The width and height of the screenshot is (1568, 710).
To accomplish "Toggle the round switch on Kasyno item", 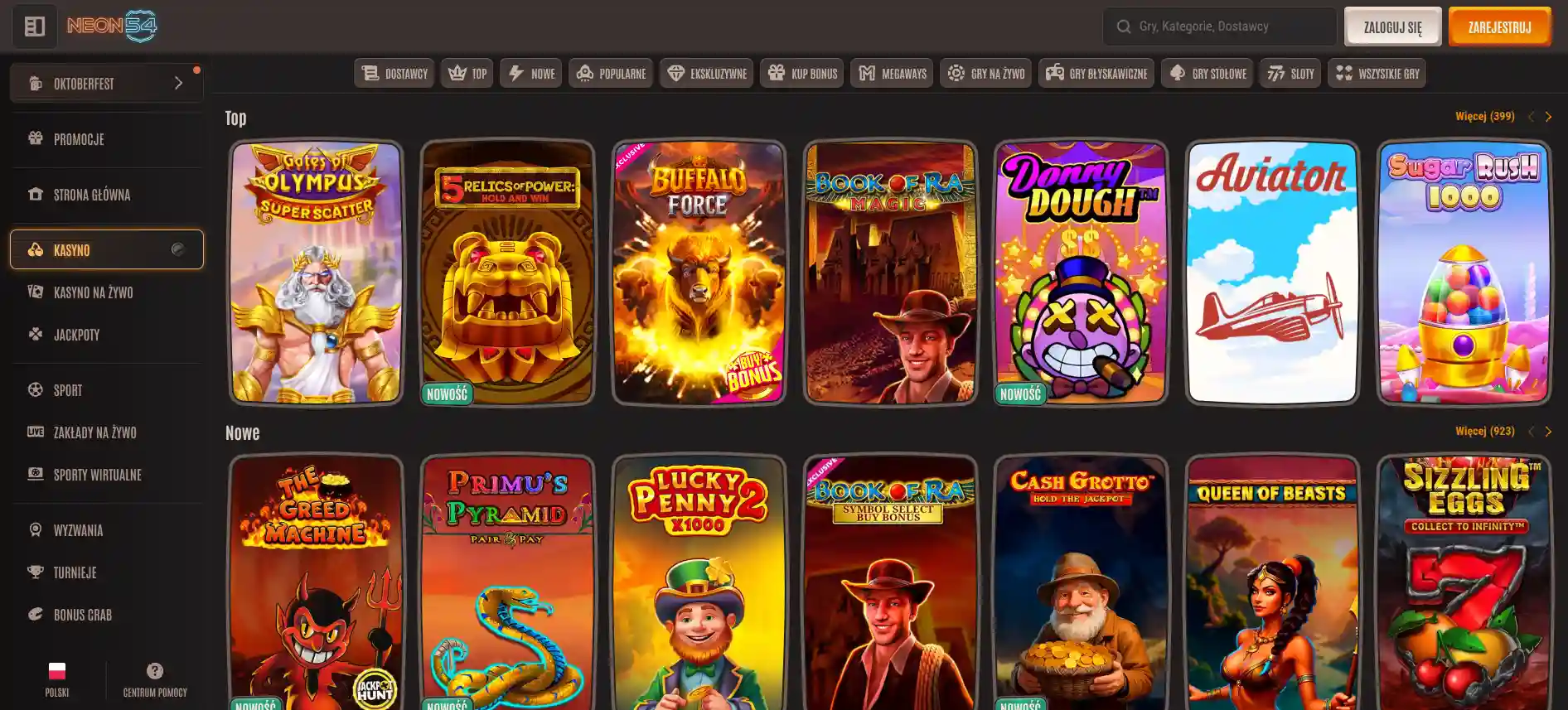I will 177,249.
